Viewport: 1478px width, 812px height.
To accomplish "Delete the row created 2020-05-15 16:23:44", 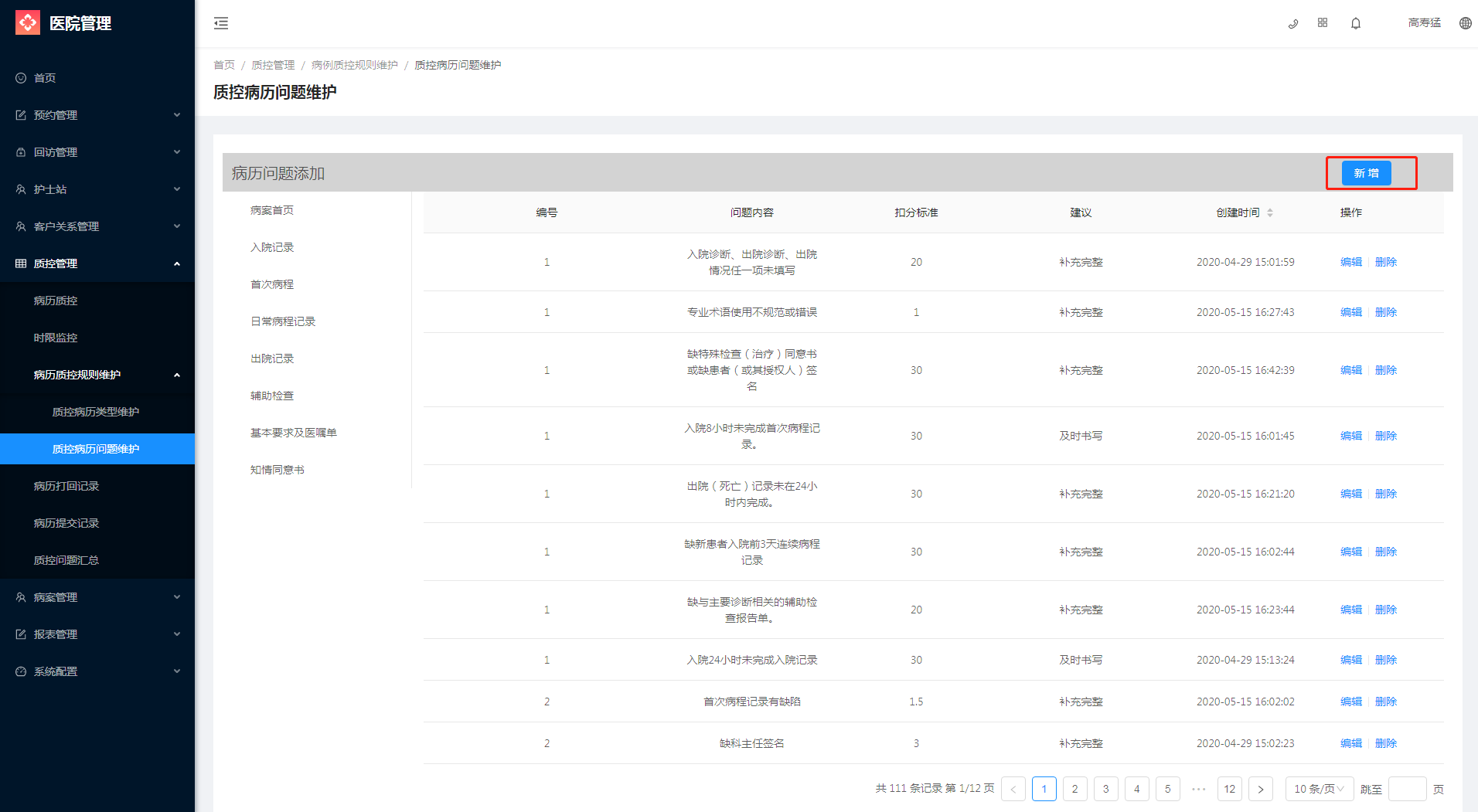I will (1386, 610).
